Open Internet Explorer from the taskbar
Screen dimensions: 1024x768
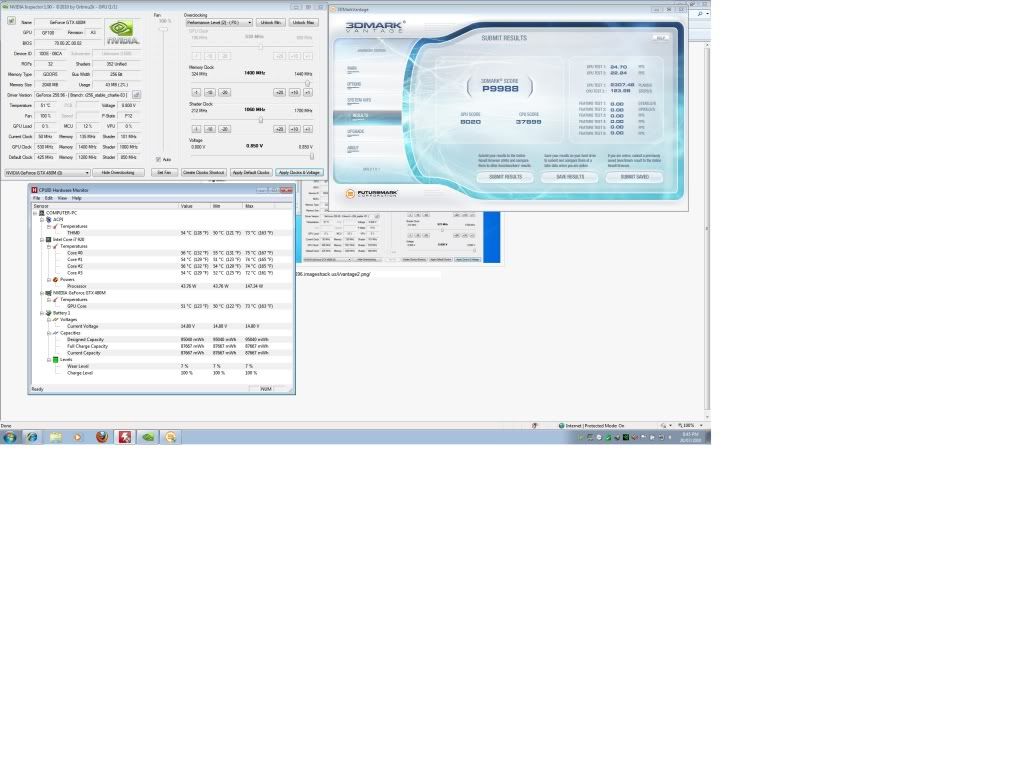pos(31,437)
